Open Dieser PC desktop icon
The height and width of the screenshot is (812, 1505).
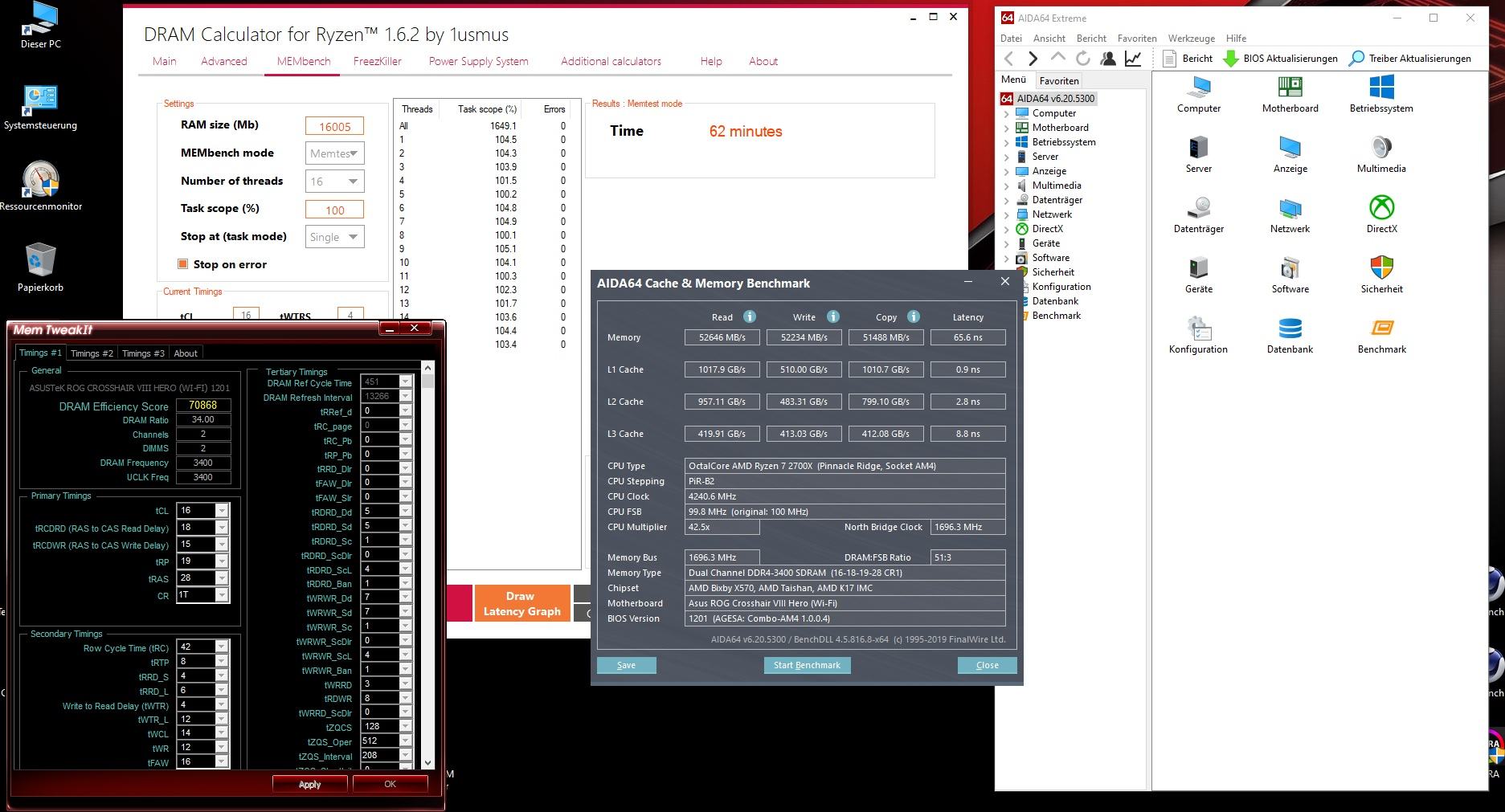tap(40, 26)
